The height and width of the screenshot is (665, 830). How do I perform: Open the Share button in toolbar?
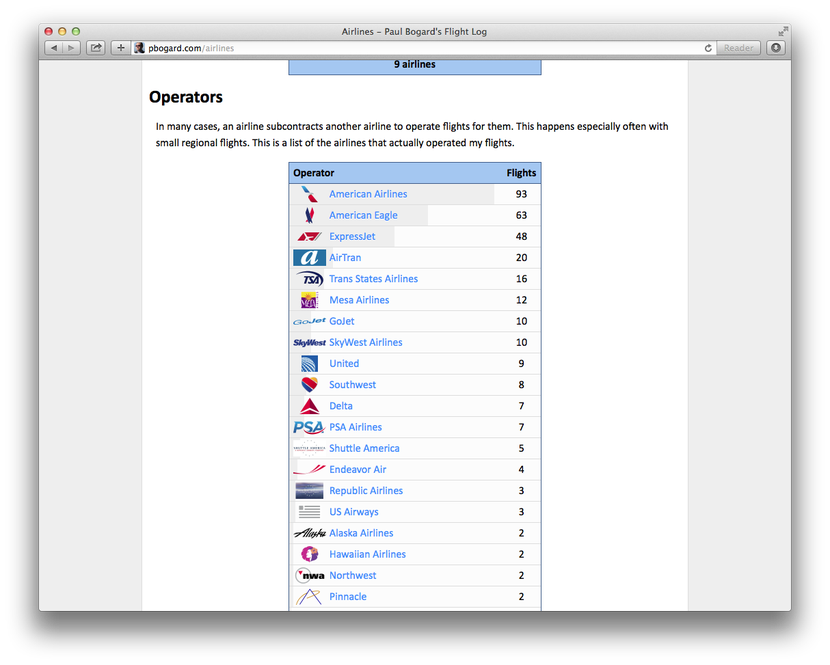96,48
